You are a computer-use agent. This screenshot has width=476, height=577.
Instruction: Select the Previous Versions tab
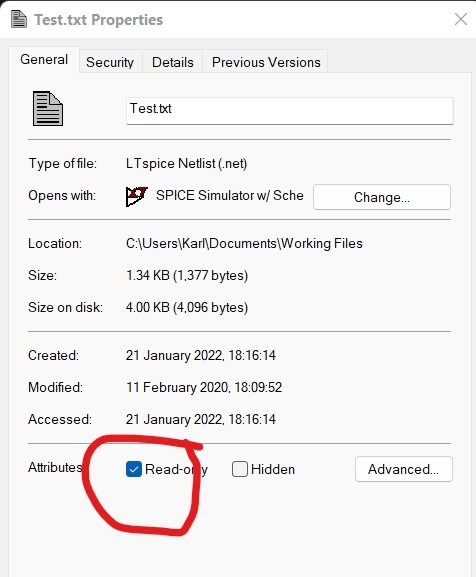tap(266, 62)
